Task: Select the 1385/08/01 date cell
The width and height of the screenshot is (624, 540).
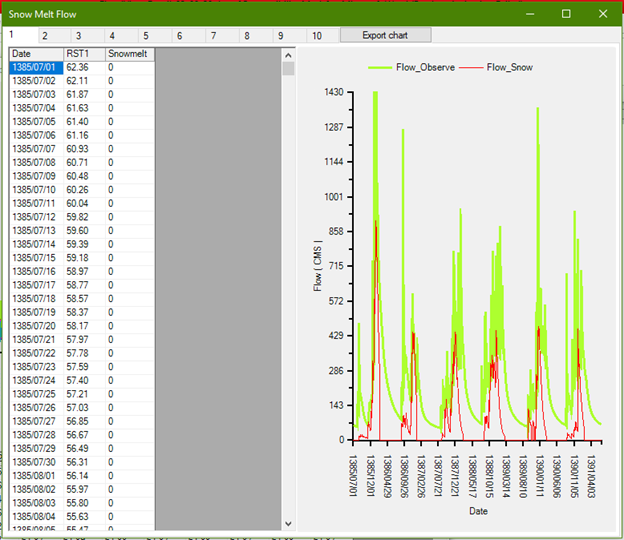Action: [36, 476]
